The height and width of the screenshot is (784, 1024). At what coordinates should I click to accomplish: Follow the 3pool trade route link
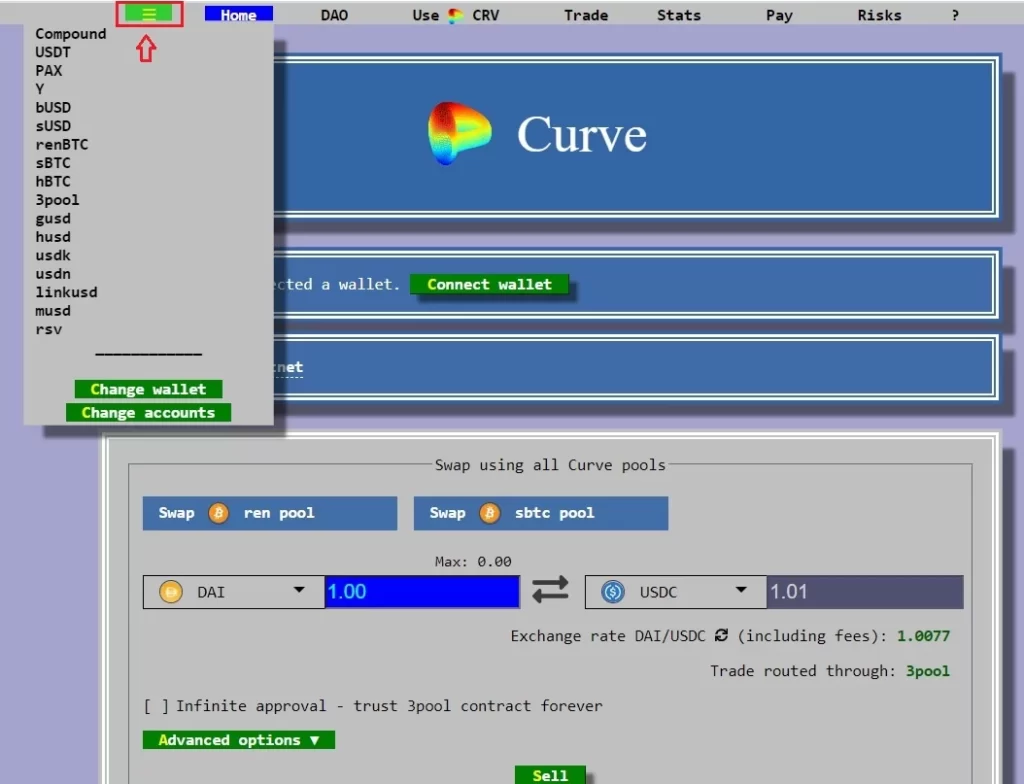(927, 671)
